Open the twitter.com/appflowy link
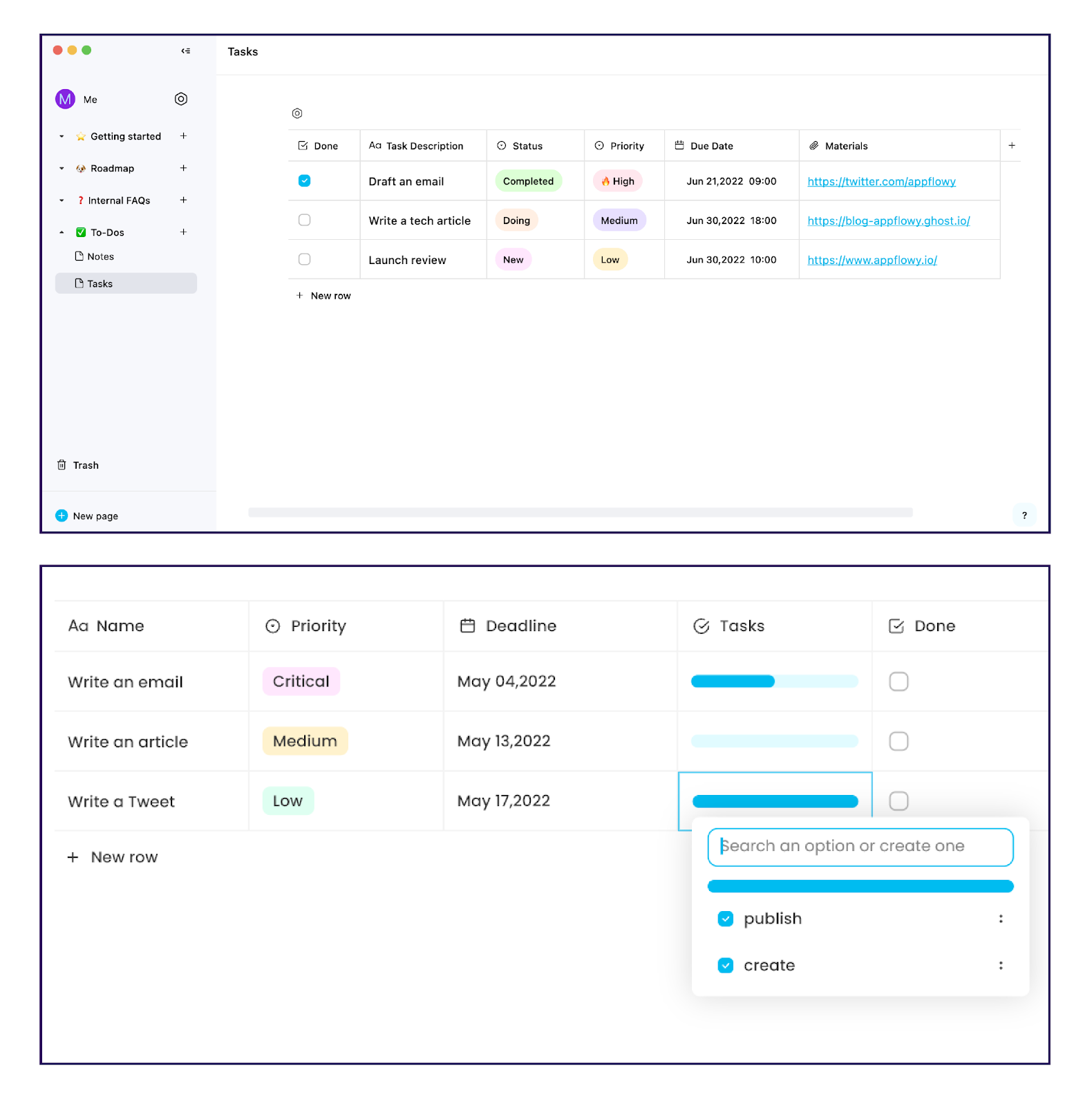Image resolution: width=1092 pixels, height=1106 pixels. coord(881,182)
